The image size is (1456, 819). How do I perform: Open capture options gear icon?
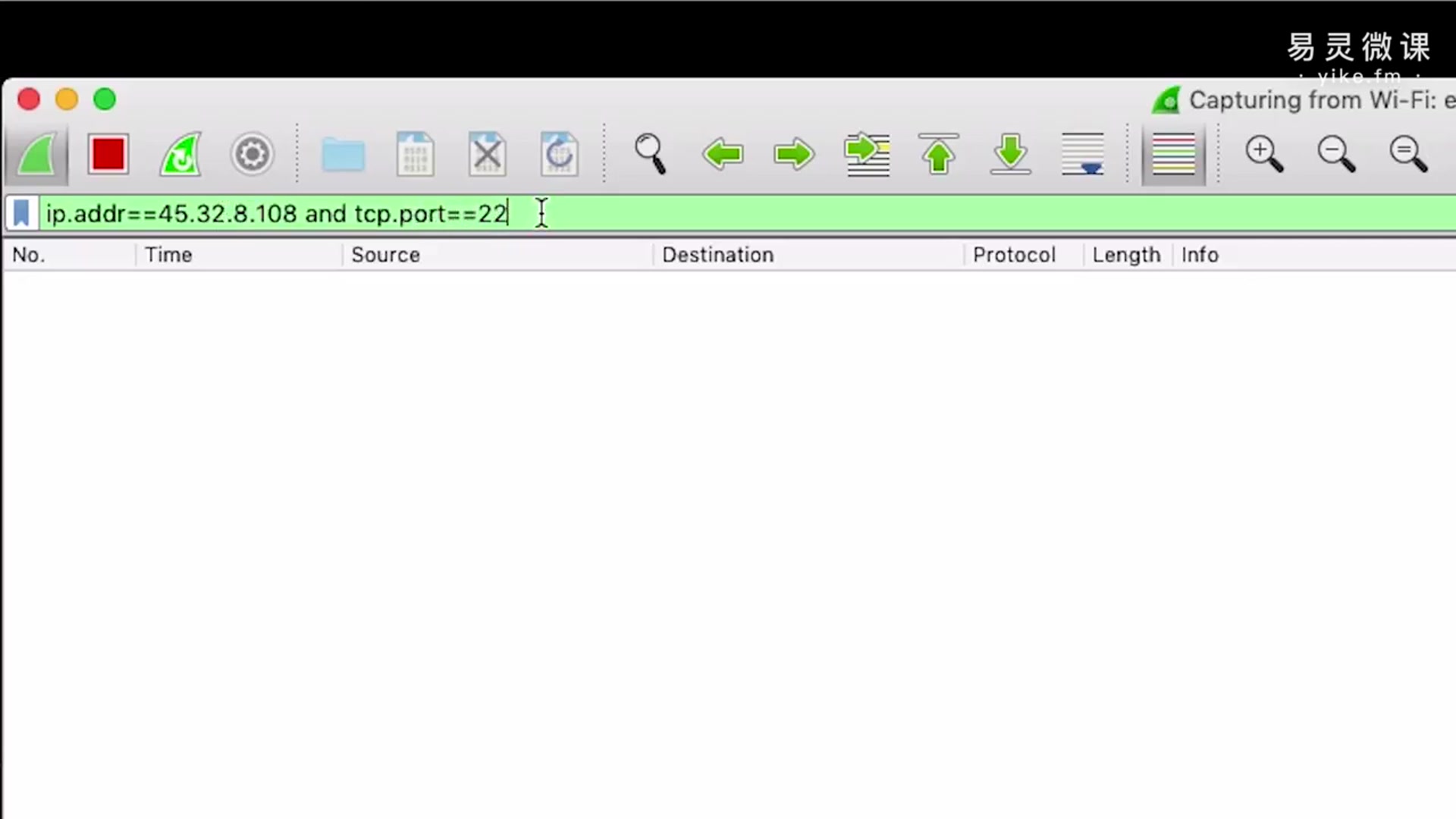click(252, 155)
